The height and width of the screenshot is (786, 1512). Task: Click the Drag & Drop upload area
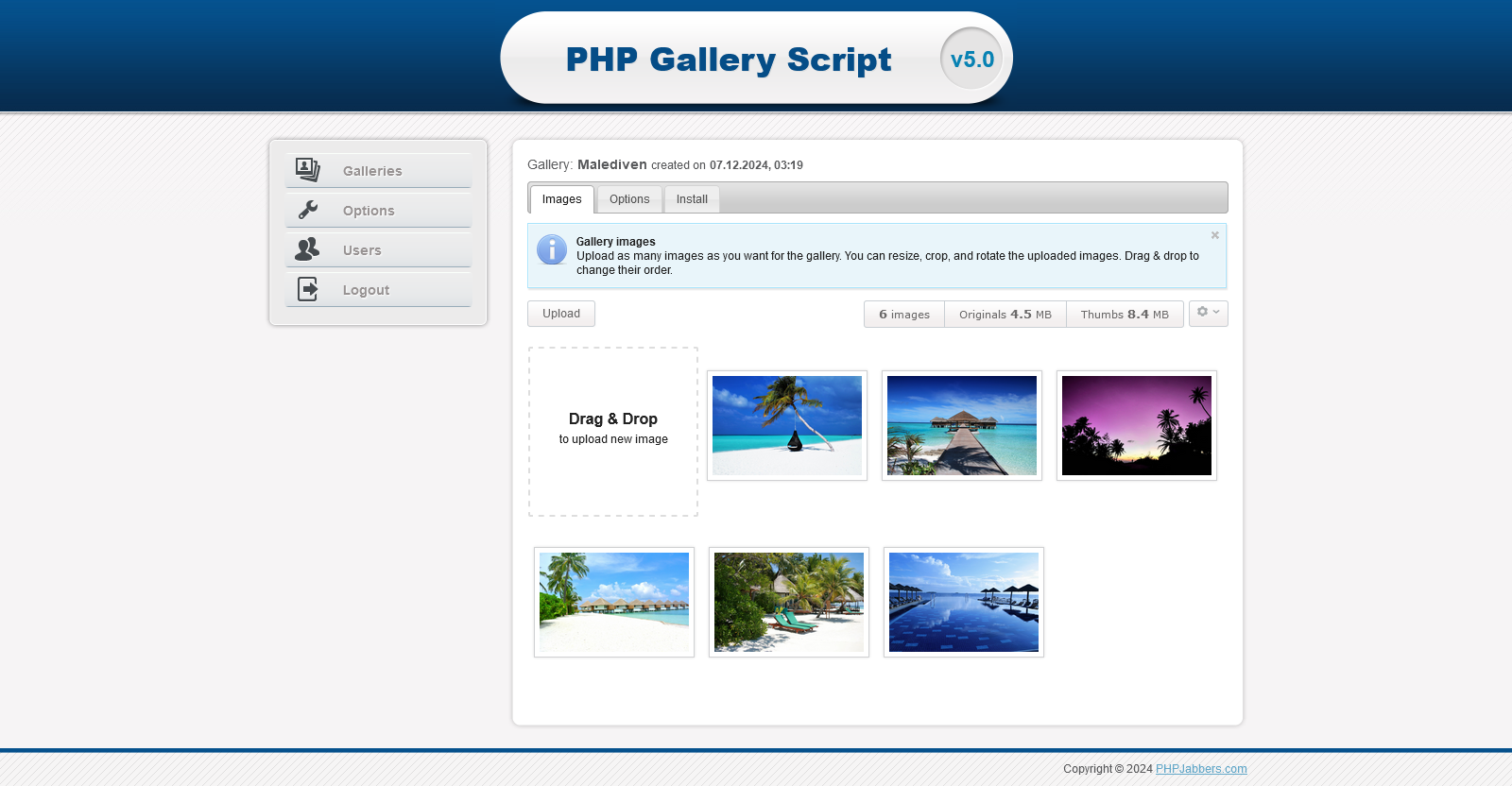(613, 431)
